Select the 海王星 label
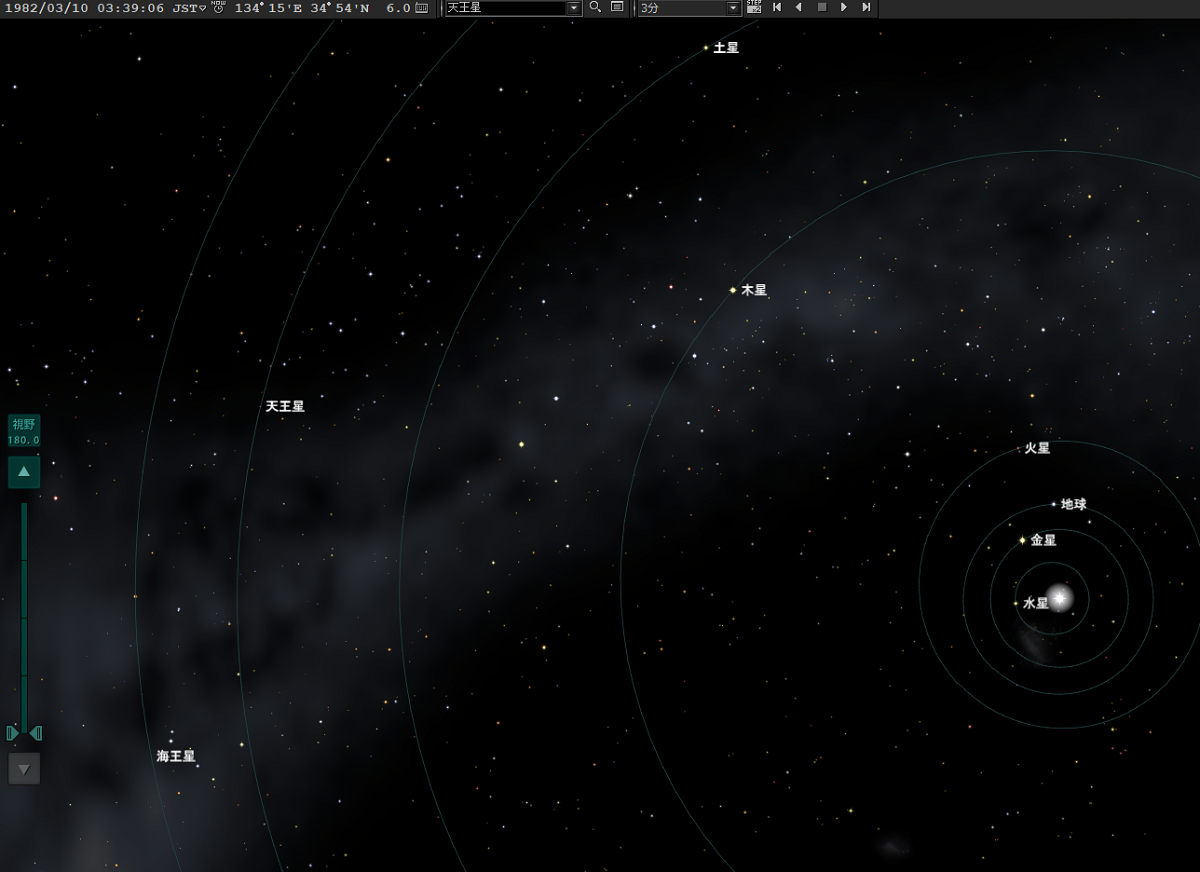Screen dimensions: 1200x872 point(176,756)
